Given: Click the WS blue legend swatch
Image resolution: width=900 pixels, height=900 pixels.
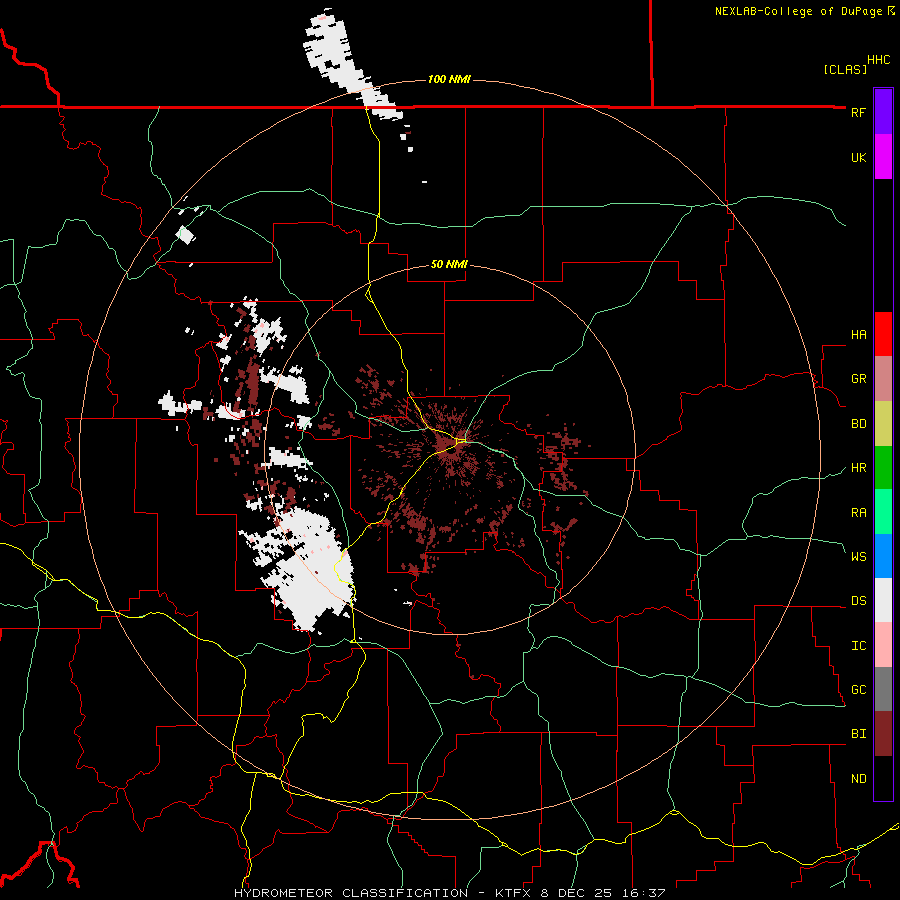Looking at the screenshot, I should (883, 556).
